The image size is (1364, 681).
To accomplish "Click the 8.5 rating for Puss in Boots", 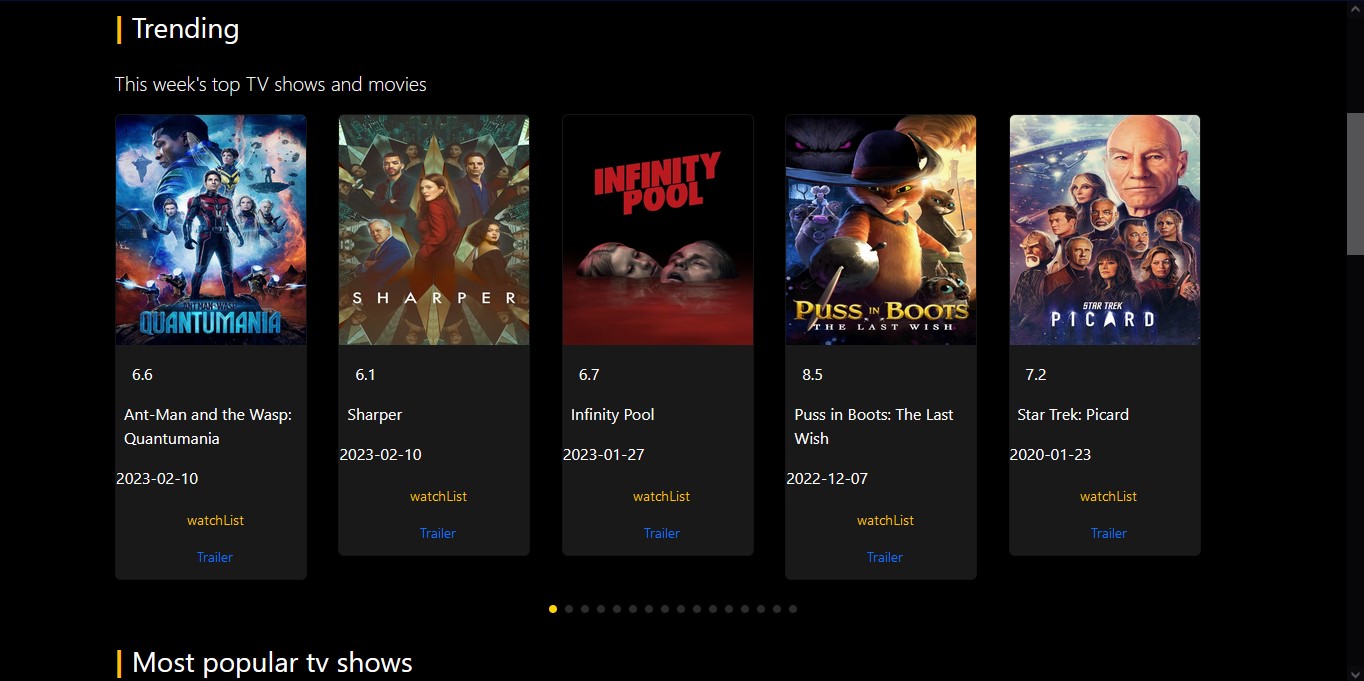I will click(x=812, y=375).
